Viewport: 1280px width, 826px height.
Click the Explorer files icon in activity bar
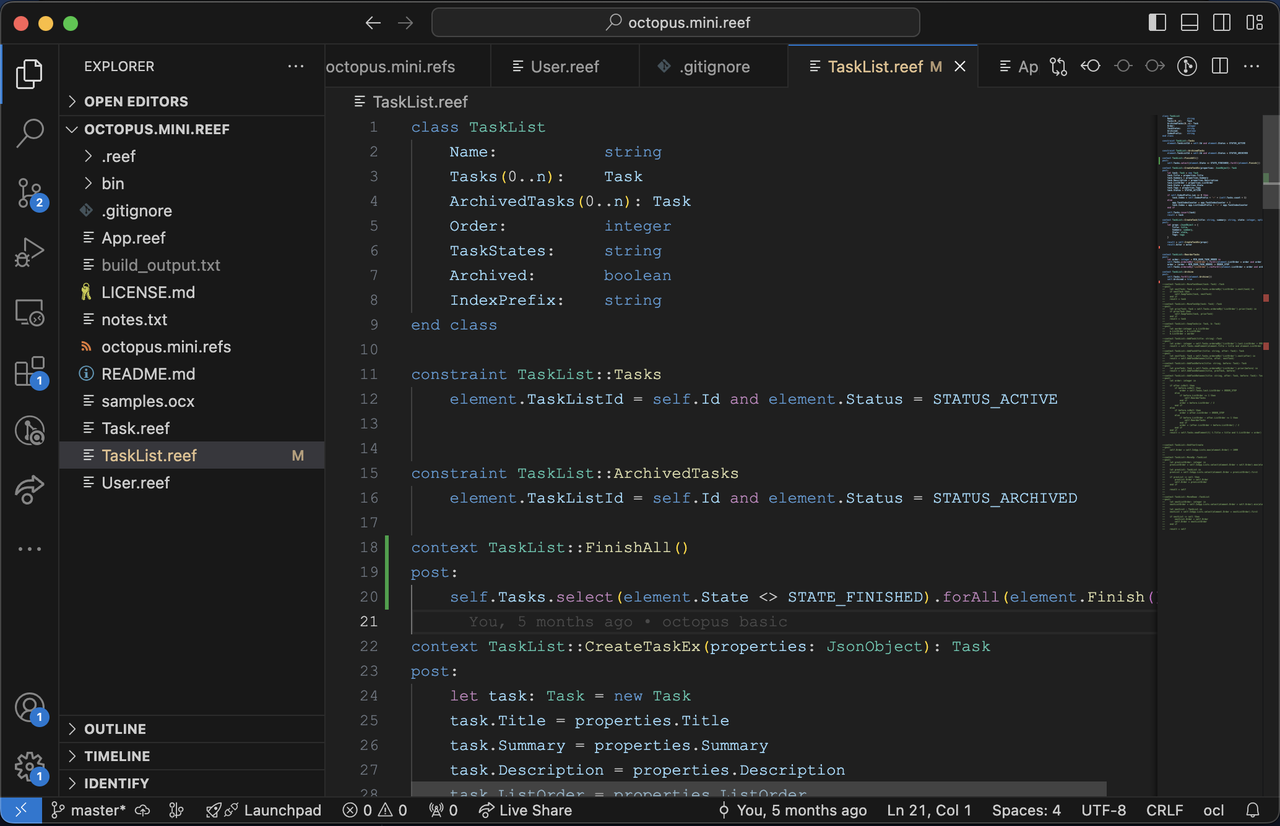[30, 73]
